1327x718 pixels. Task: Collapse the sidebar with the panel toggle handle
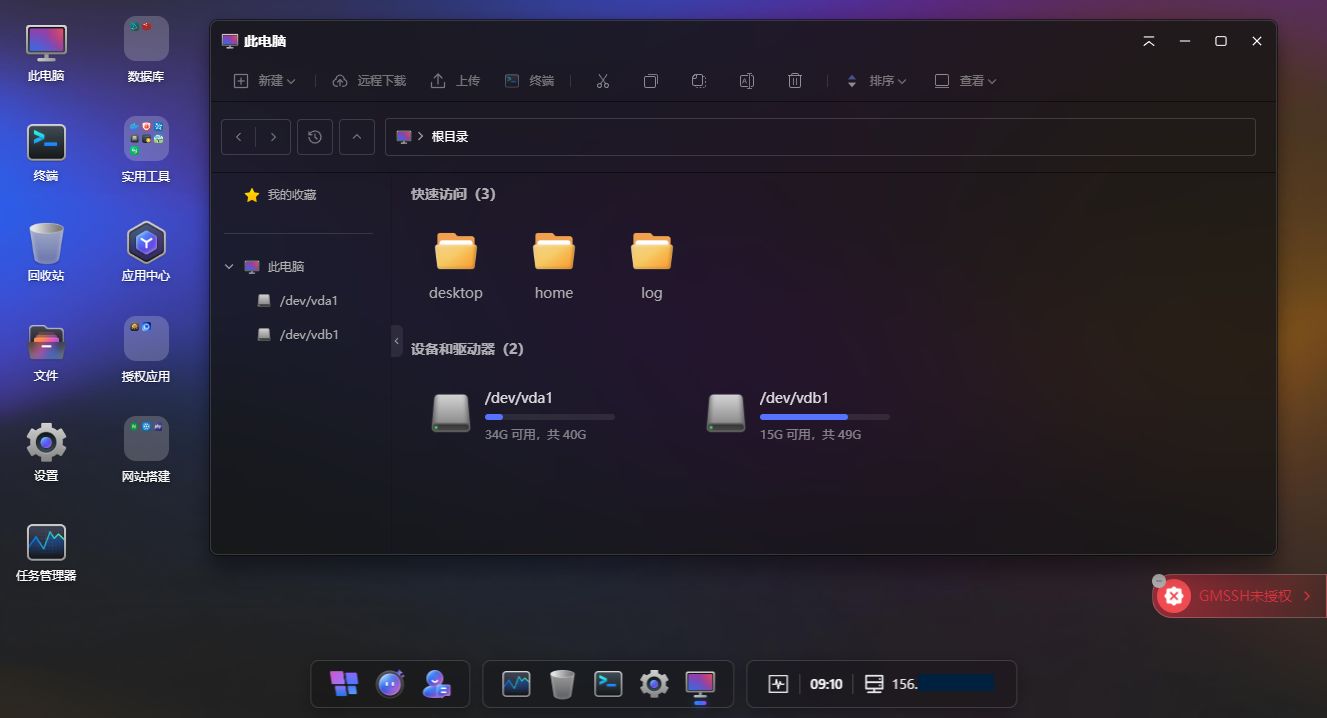point(396,341)
